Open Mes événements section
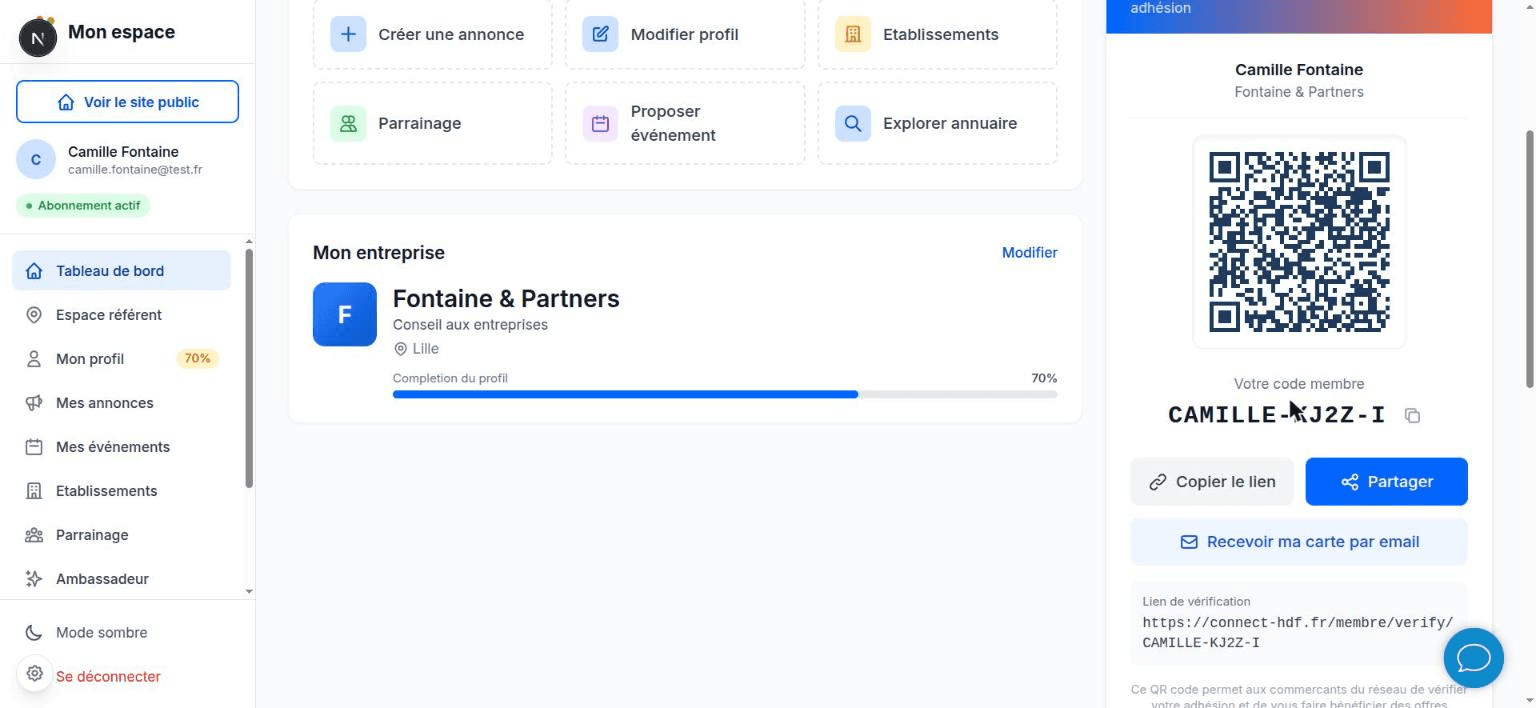The height and width of the screenshot is (708, 1536). (121, 447)
